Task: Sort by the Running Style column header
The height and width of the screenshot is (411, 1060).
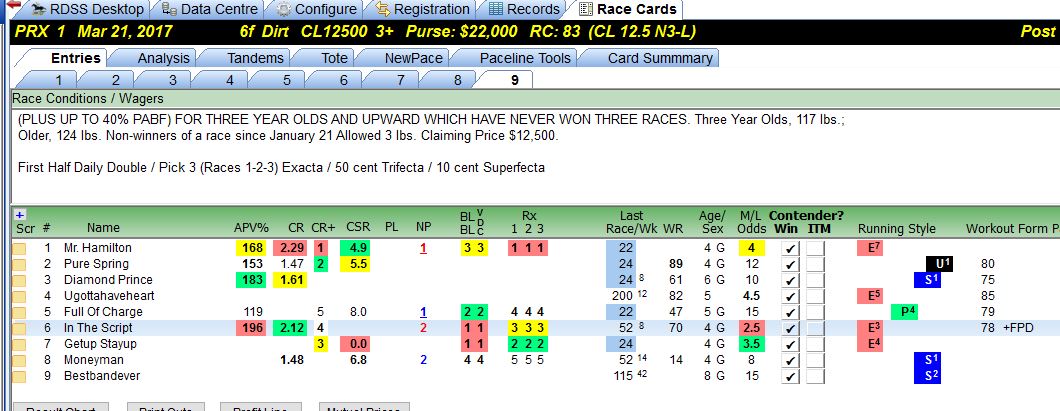Action: point(897,228)
